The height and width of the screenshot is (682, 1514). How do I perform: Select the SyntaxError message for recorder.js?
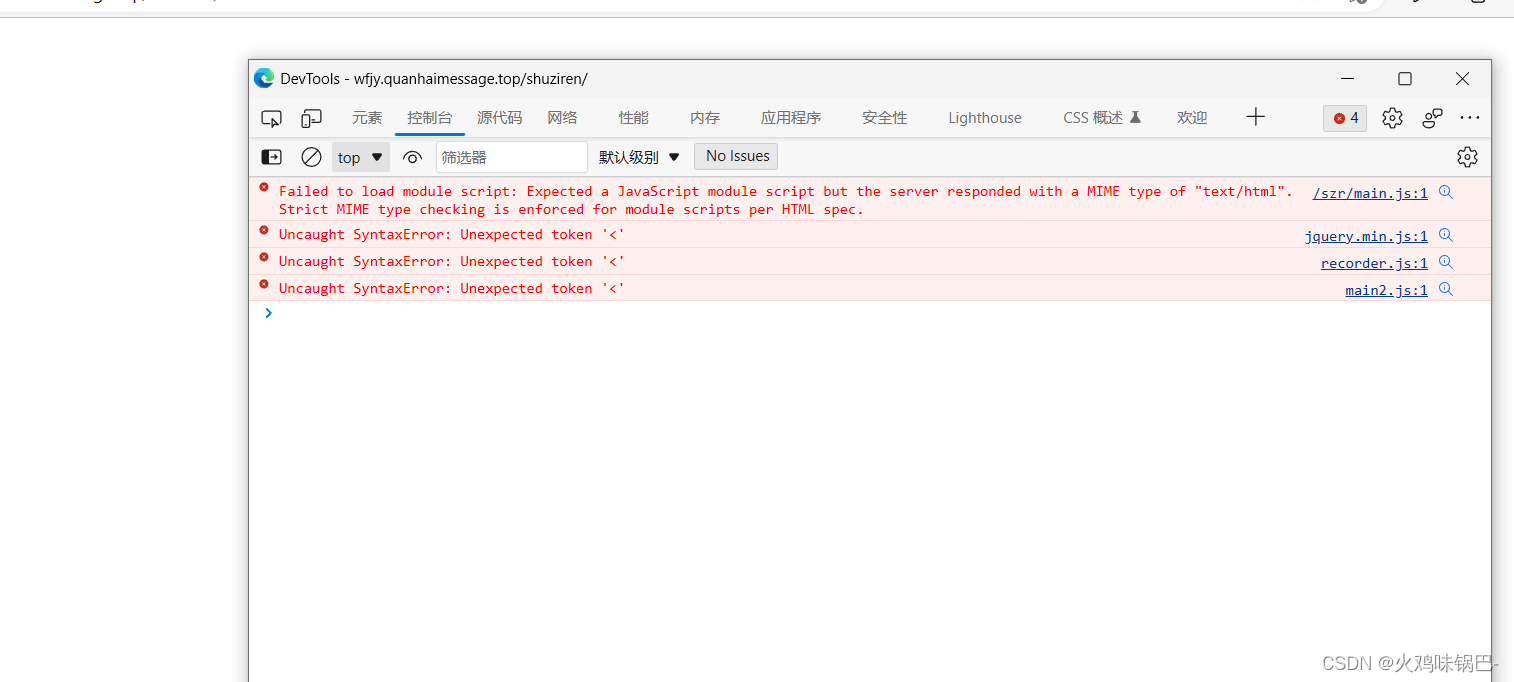point(451,261)
